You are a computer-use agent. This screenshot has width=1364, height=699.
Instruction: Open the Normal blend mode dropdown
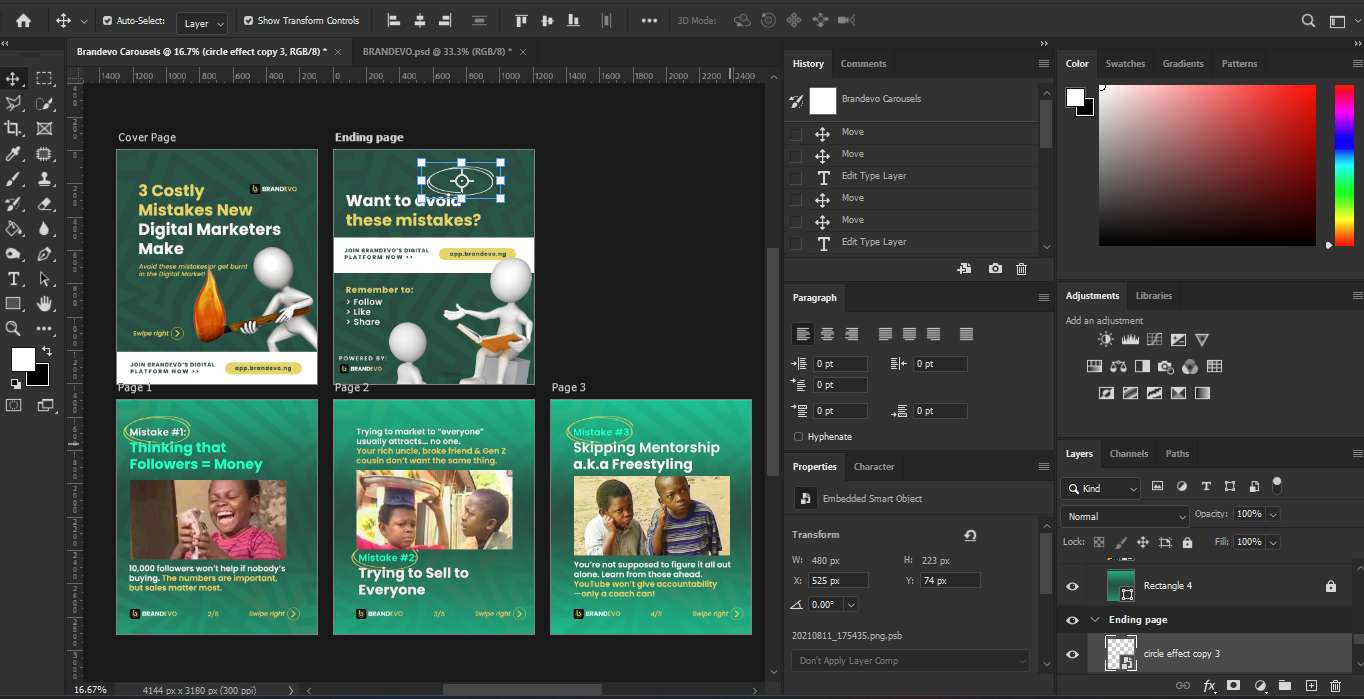click(x=1124, y=516)
